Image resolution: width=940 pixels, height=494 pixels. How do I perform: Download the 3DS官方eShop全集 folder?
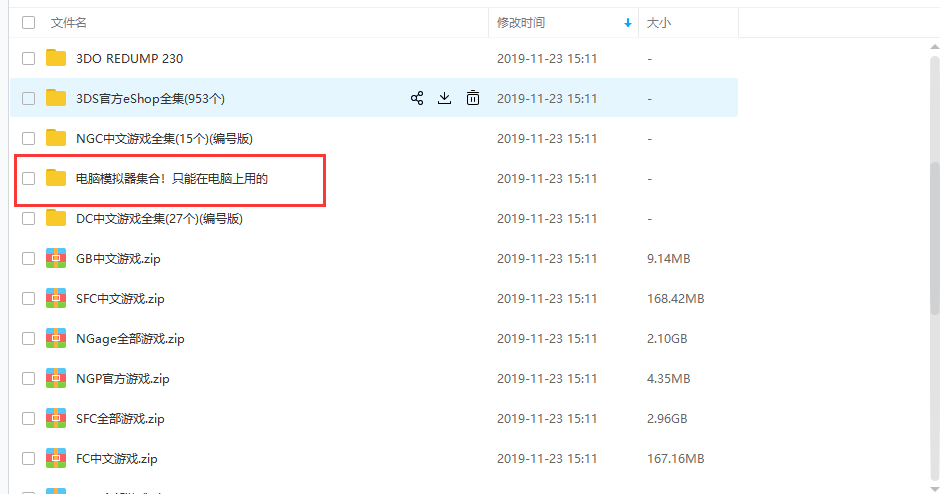pyautogui.click(x=444, y=98)
